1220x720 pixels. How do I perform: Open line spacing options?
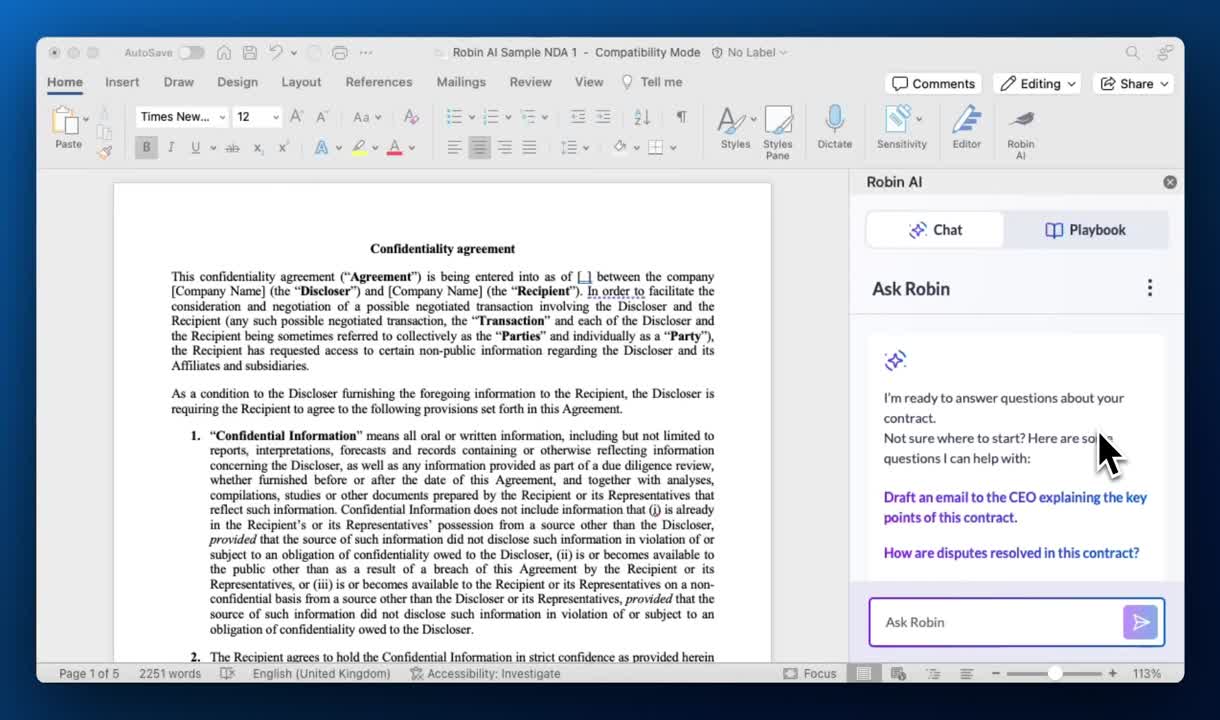[573, 148]
